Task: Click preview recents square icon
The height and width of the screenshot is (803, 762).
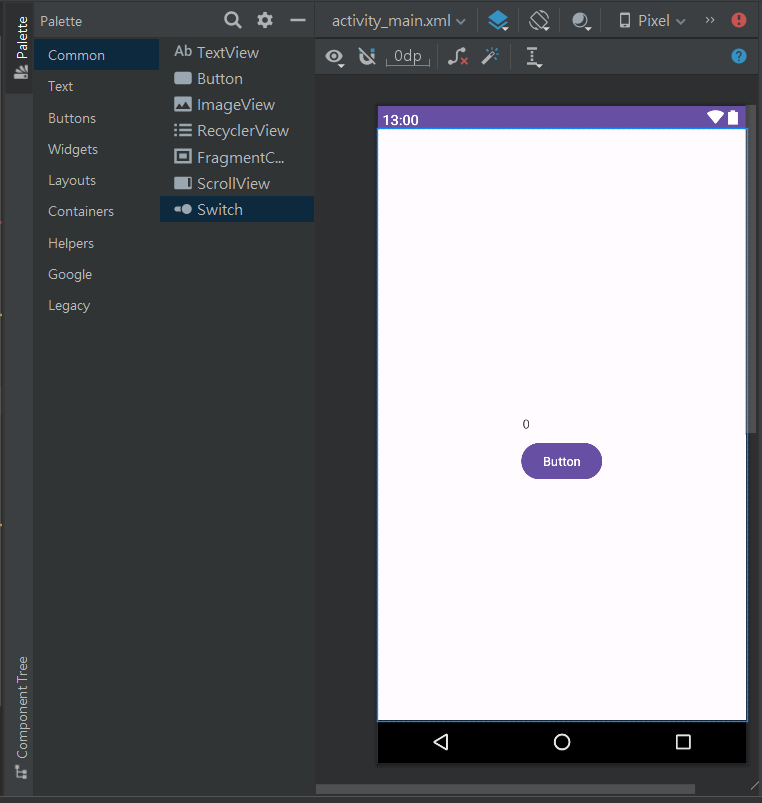Action: [x=683, y=742]
